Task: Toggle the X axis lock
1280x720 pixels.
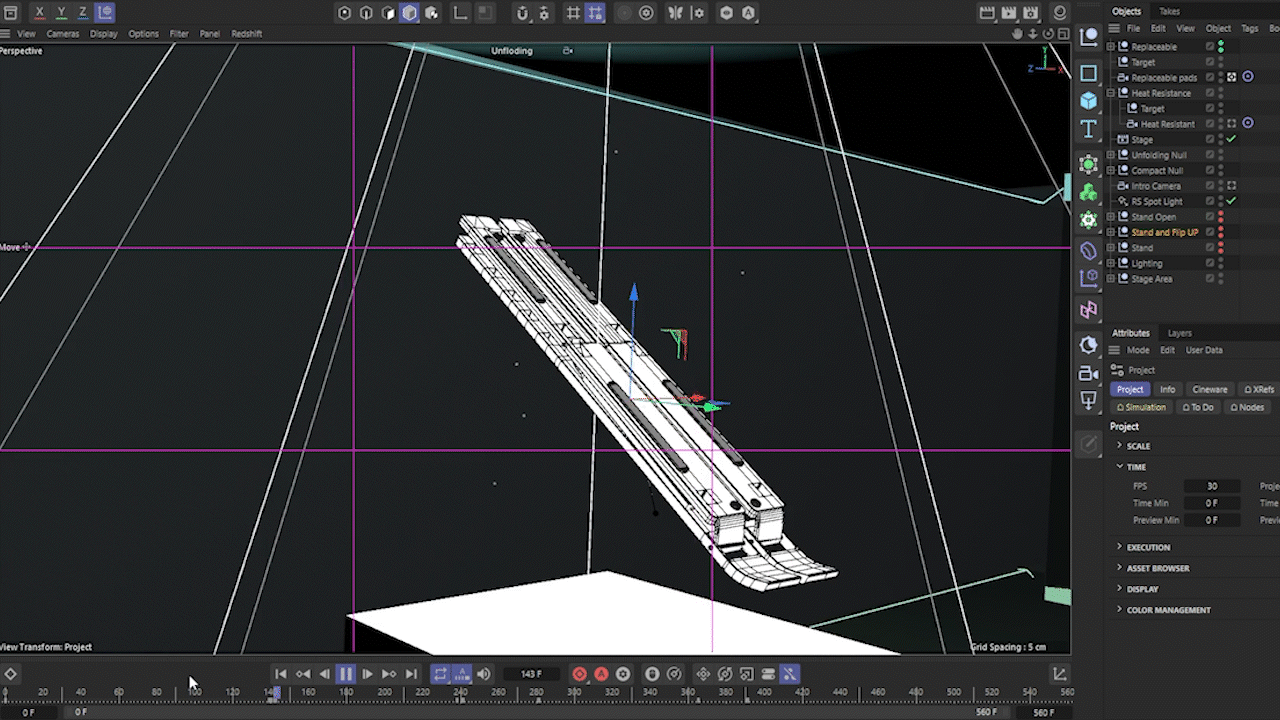Action: (39, 13)
